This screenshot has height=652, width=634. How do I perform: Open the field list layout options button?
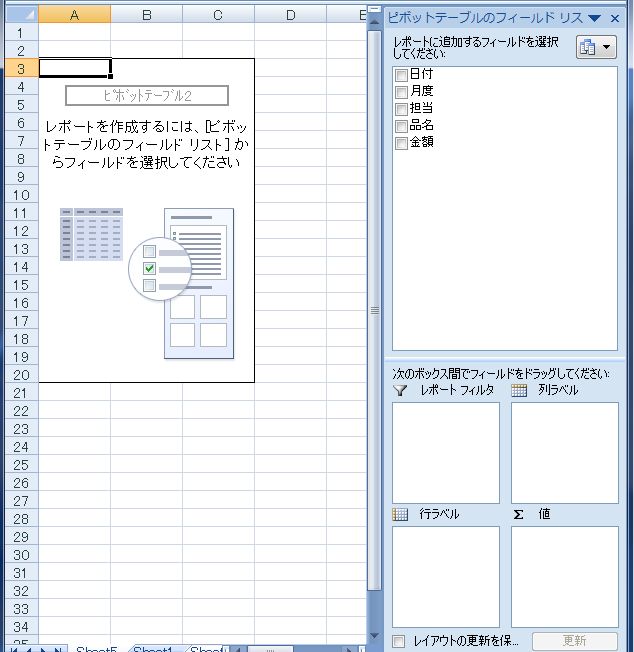tap(596, 47)
